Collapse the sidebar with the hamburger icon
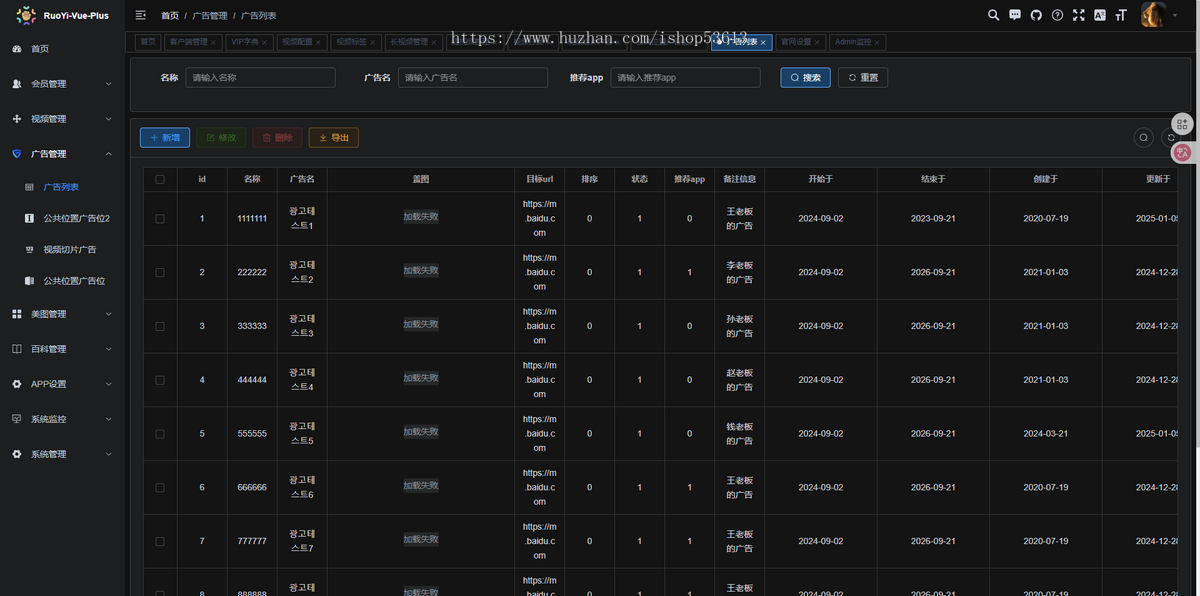The width and height of the screenshot is (1200, 596). point(141,15)
